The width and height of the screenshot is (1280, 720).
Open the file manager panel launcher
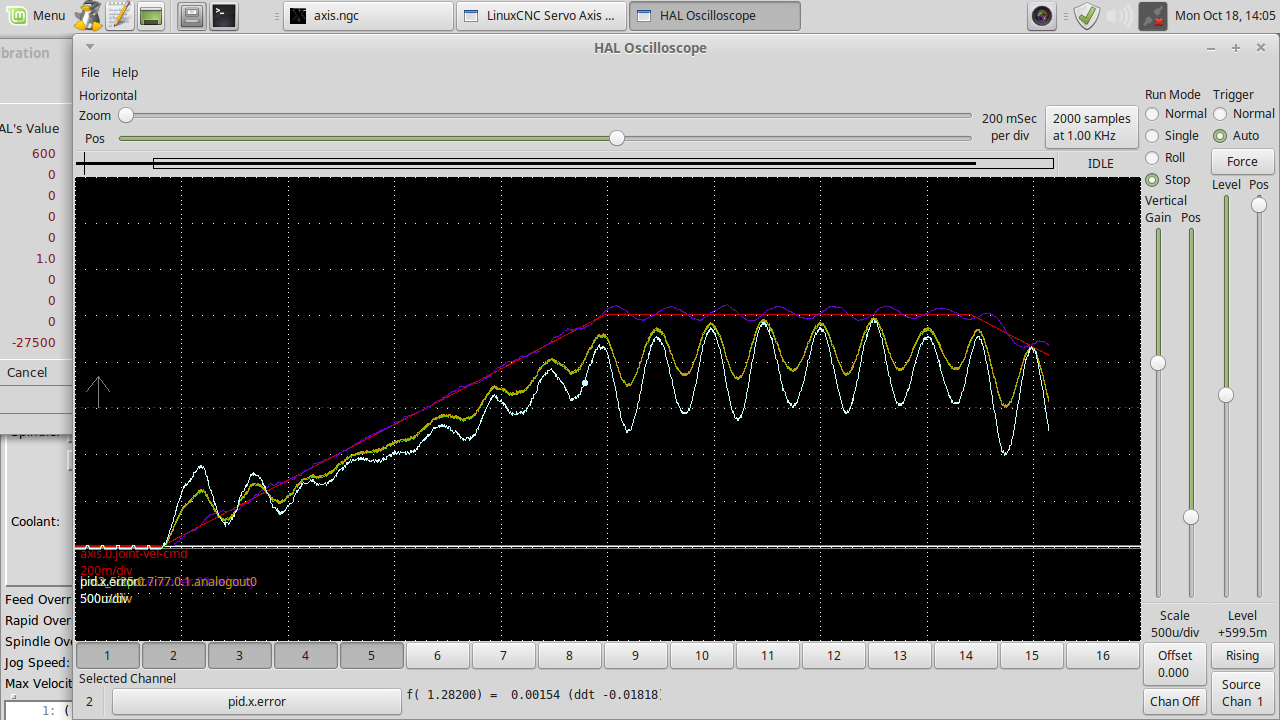(x=192, y=15)
